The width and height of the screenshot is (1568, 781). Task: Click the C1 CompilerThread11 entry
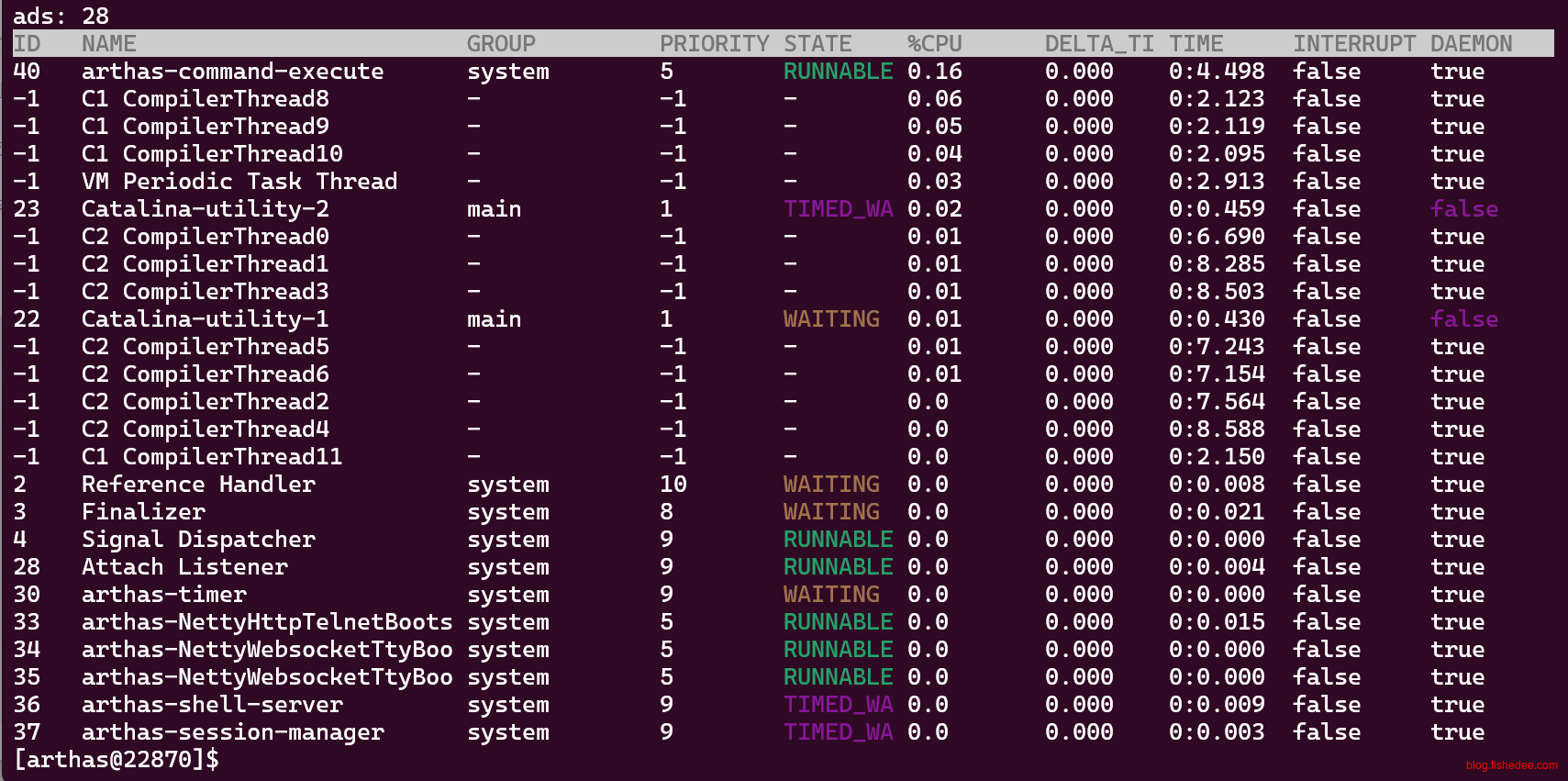pyautogui.click(x=212, y=457)
